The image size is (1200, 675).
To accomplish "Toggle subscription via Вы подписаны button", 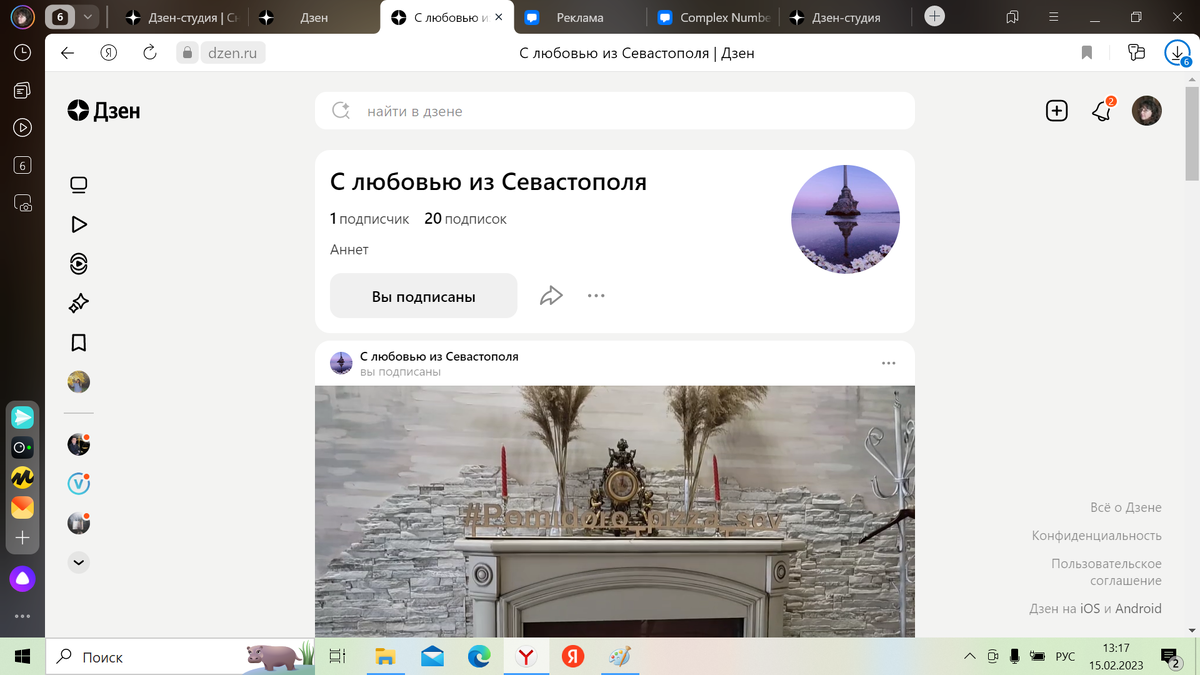I will [423, 295].
